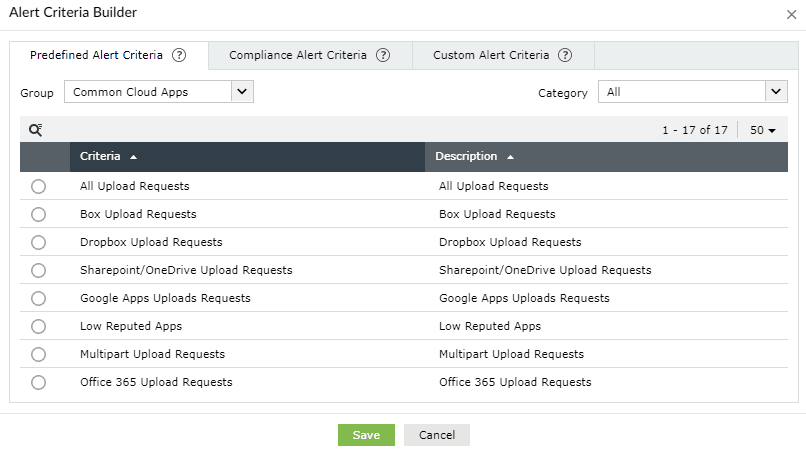The image size is (806, 453).
Task: Open the rows-per-page 50 dropdown
Action: [x=763, y=130]
